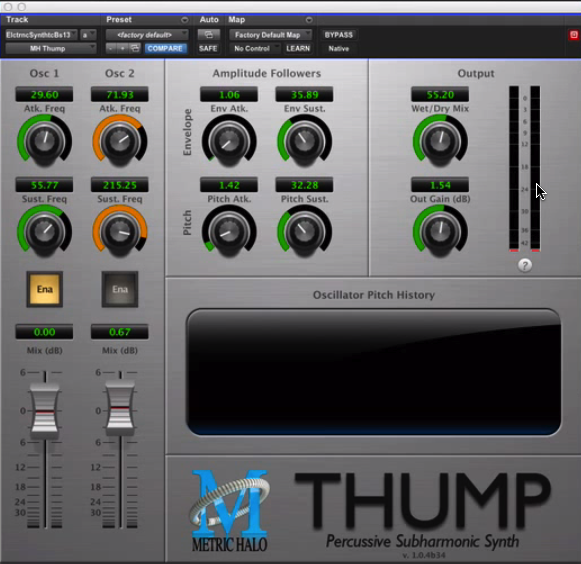Click the left output level meter

pyautogui.click(x=514, y=169)
